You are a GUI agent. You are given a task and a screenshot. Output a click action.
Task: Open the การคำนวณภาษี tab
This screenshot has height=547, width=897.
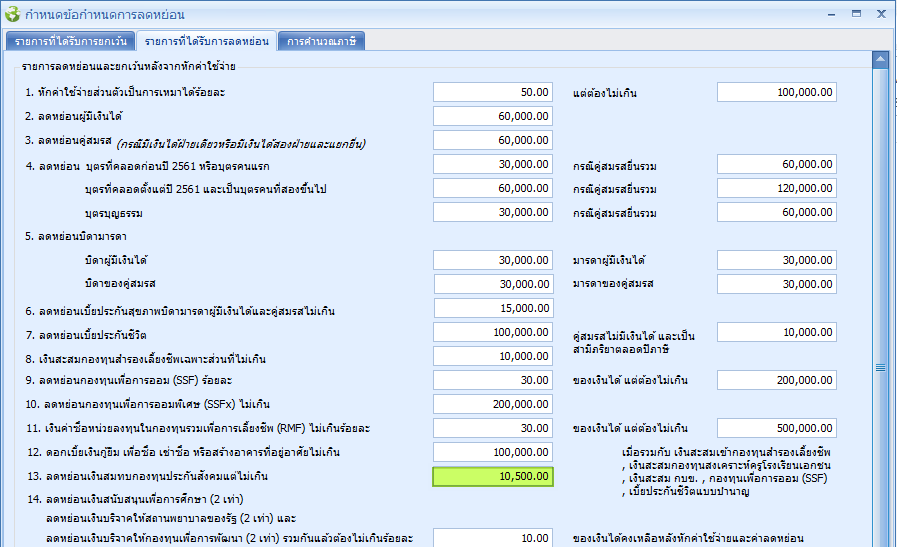(321, 41)
